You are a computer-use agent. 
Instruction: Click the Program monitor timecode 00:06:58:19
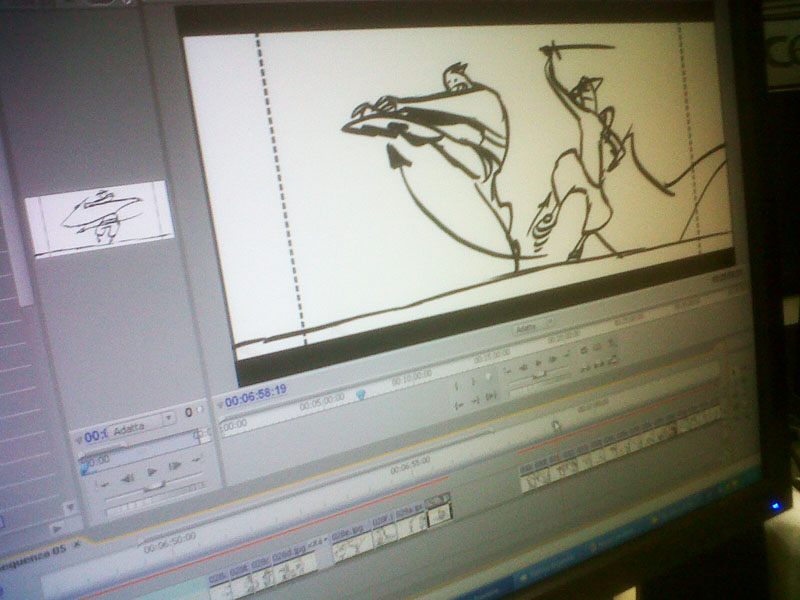pyautogui.click(x=256, y=396)
